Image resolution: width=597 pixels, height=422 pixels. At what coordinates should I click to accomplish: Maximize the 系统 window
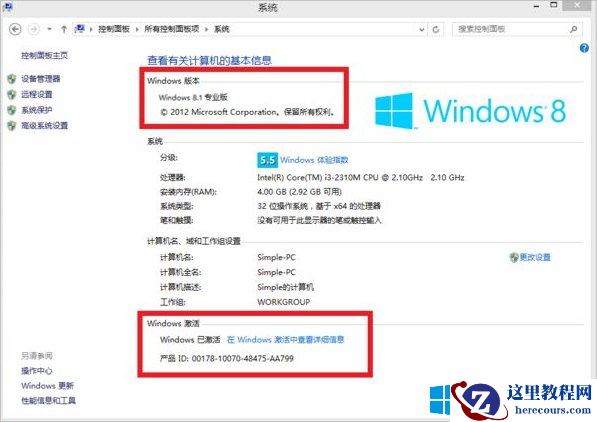pyautogui.click(x=554, y=5)
